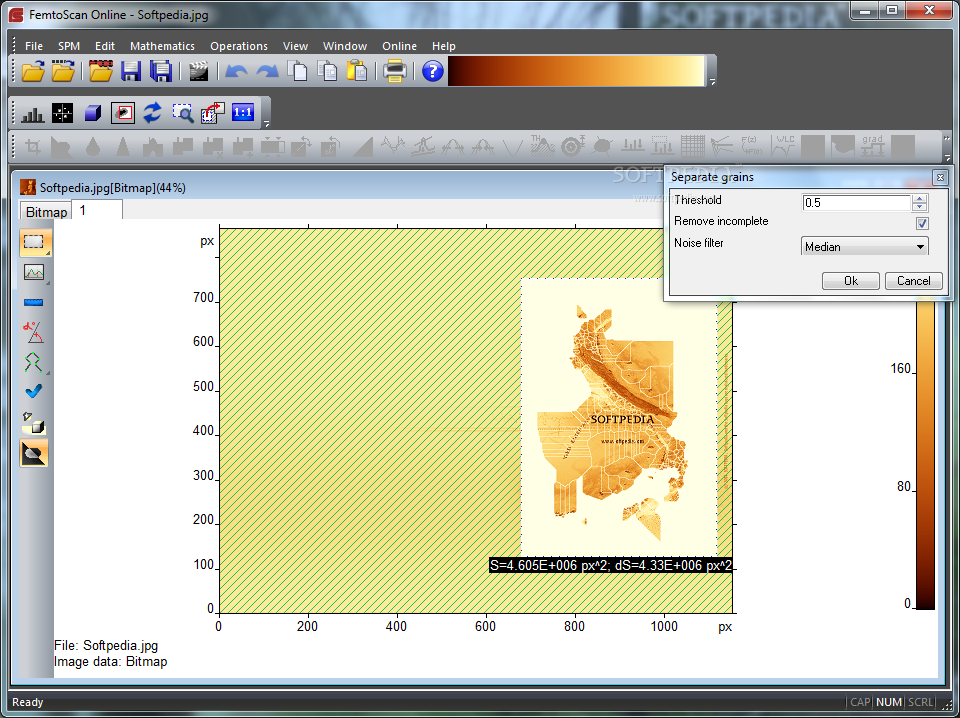Select the blue ruler measurement tool

(34, 302)
